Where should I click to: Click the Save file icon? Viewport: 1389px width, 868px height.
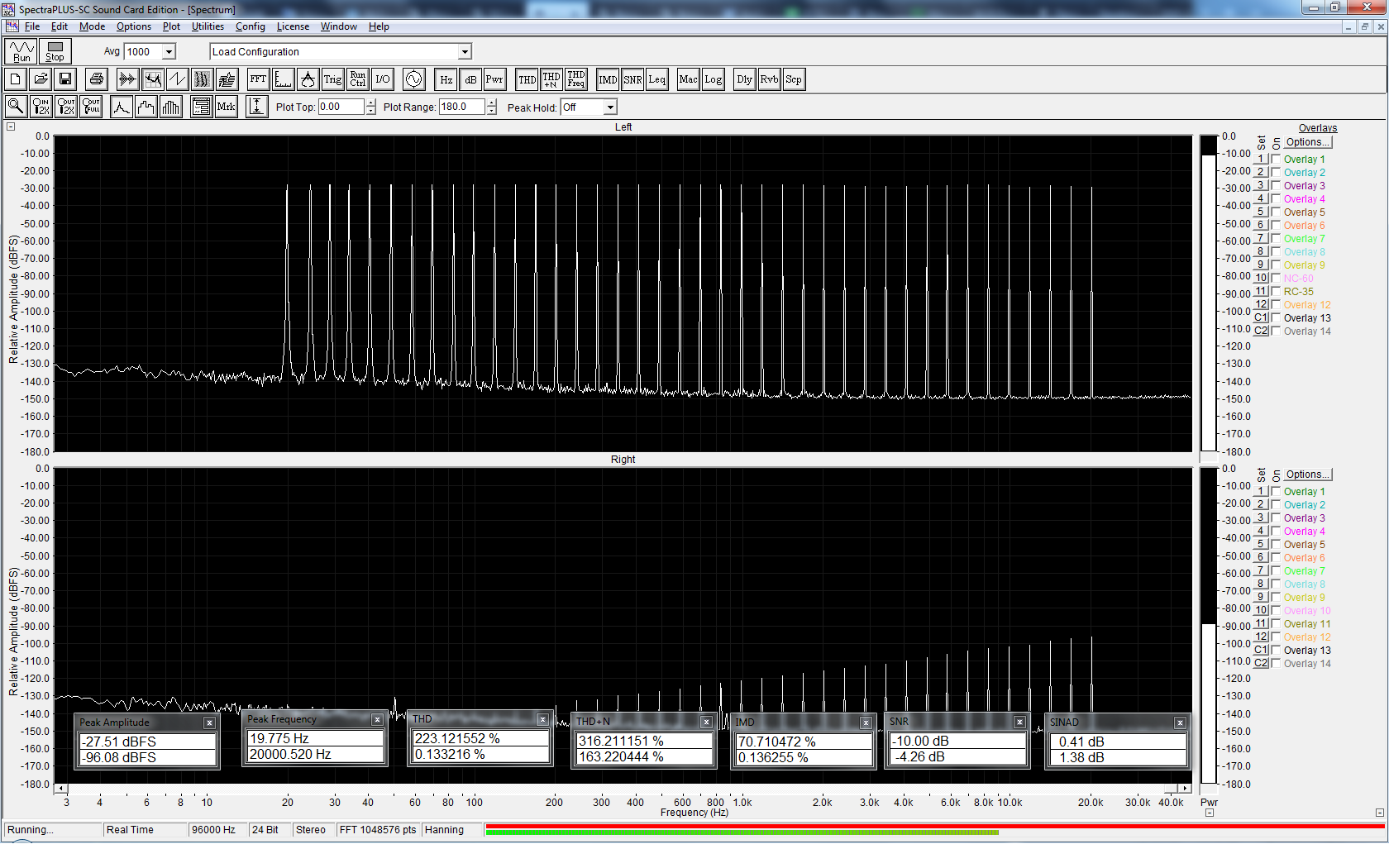point(65,79)
